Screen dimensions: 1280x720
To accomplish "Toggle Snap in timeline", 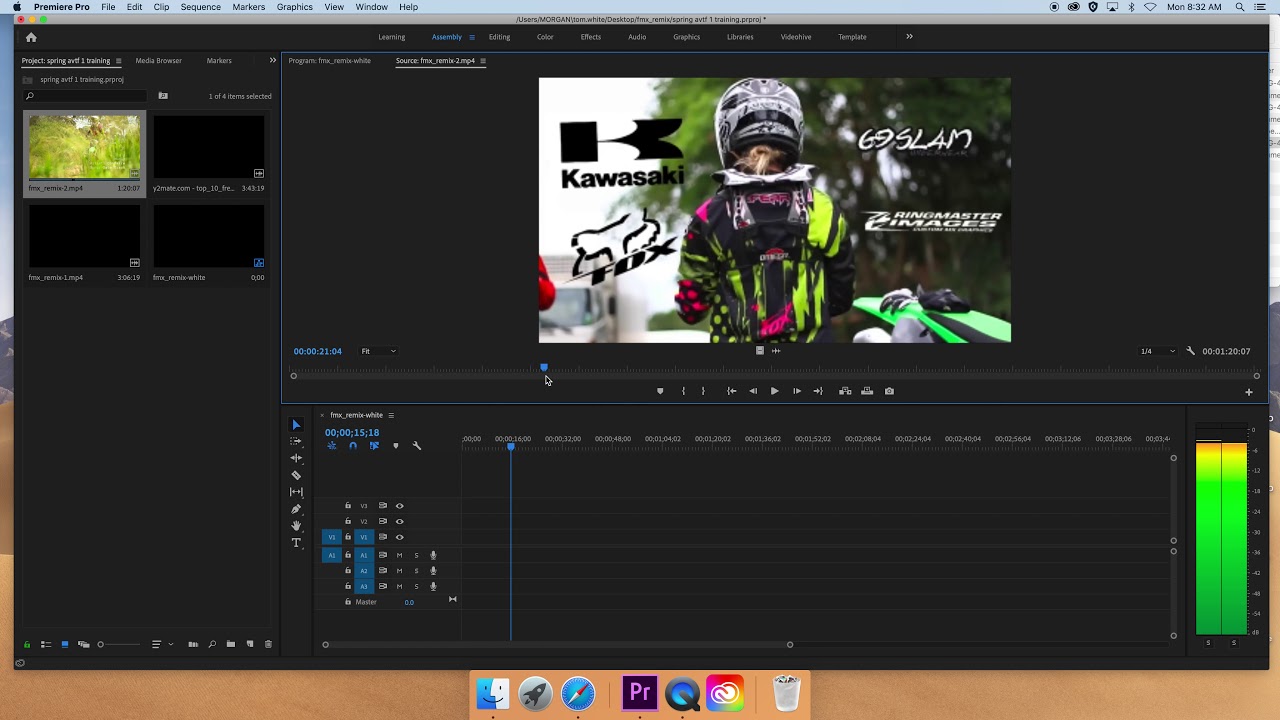I will point(352,446).
